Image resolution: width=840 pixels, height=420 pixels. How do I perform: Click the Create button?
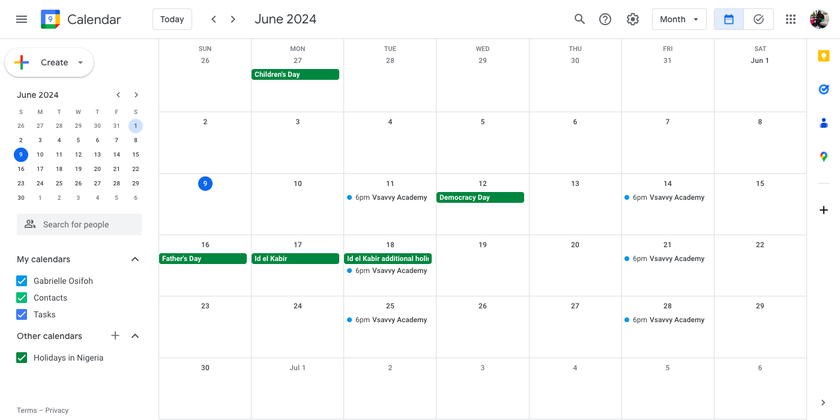click(x=49, y=62)
